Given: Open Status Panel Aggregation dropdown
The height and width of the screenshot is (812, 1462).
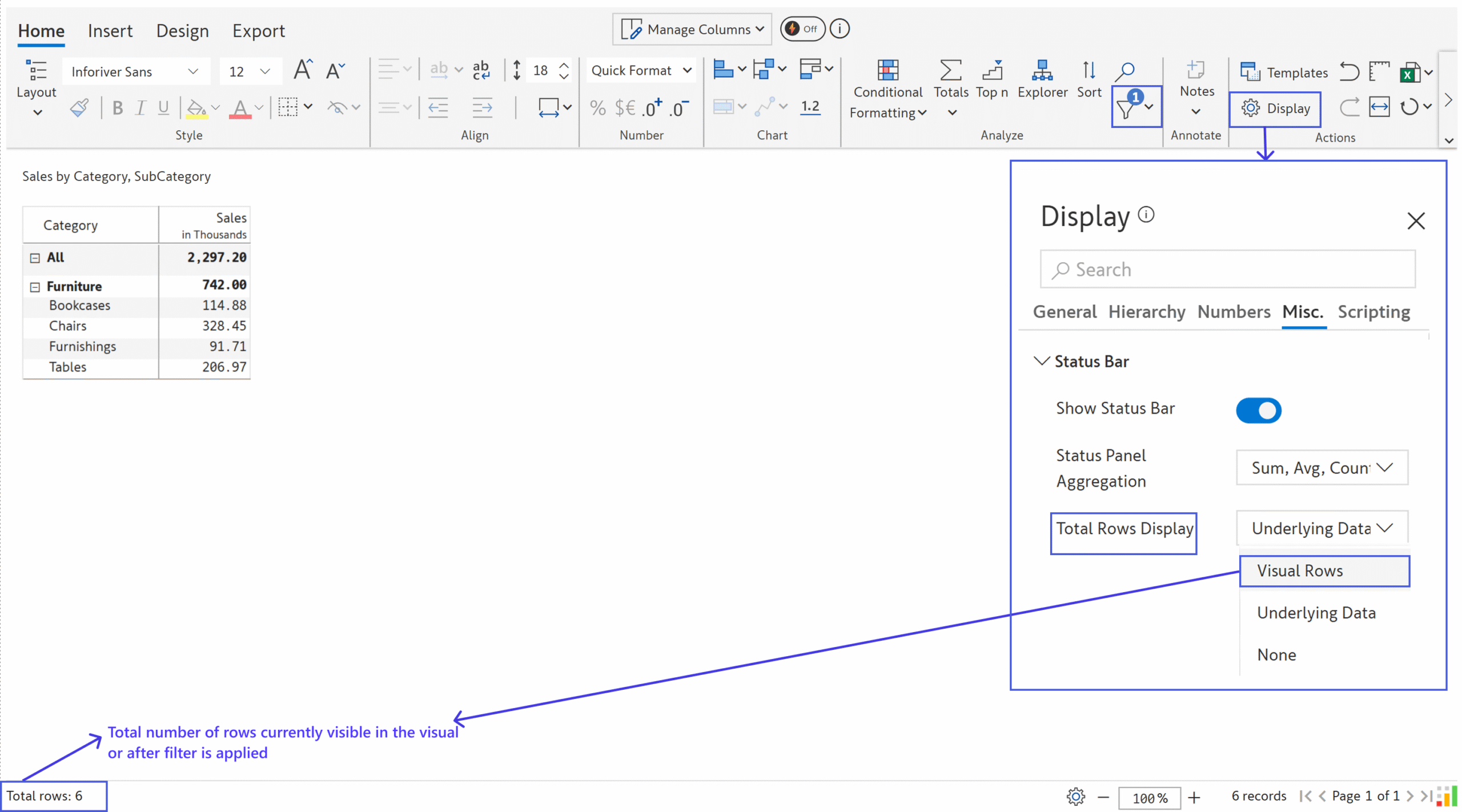Looking at the screenshot, I should click(x=1321, y=468).
